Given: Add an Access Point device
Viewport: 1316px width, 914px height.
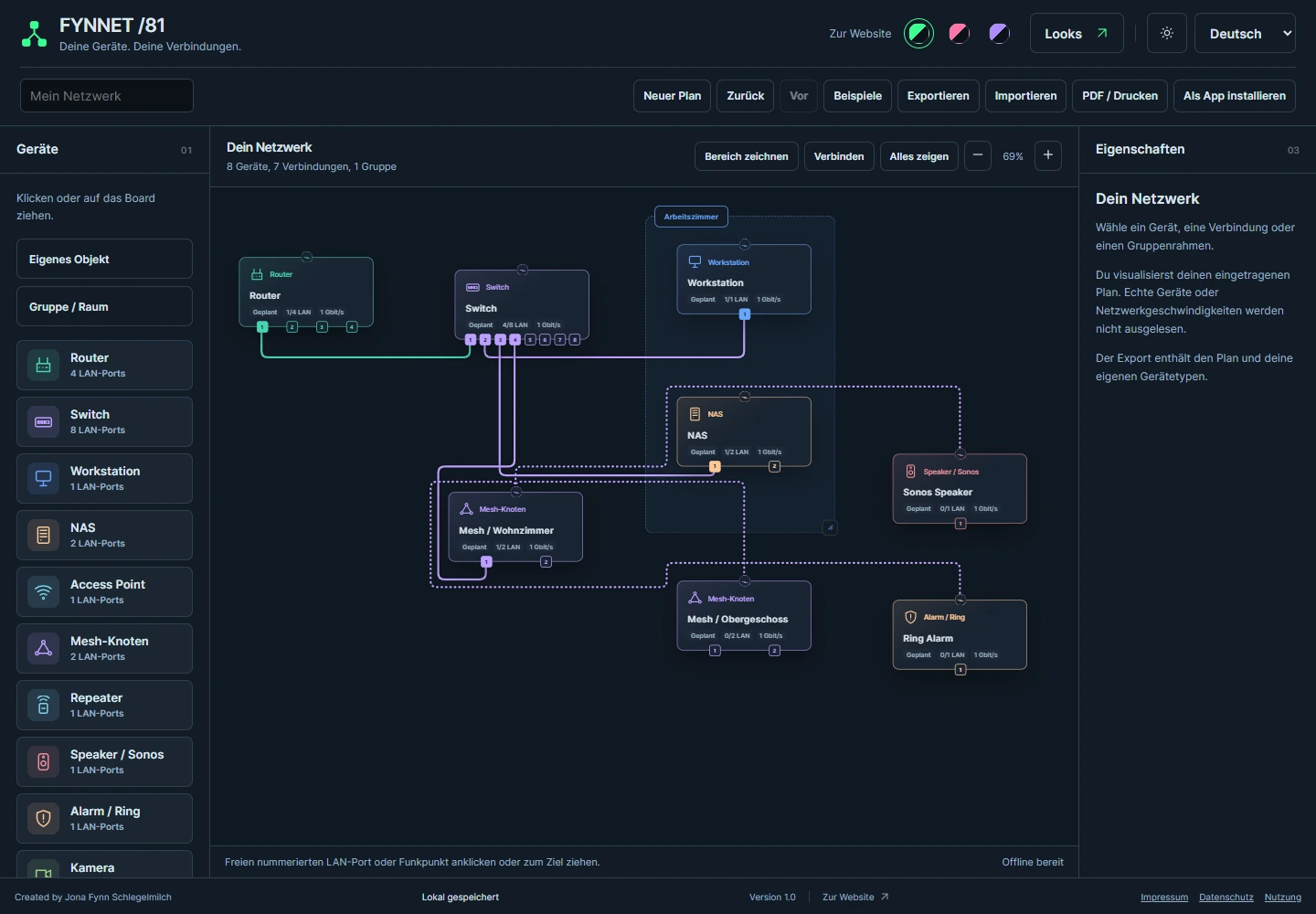Looking at the screenshot, I should 104,591.
